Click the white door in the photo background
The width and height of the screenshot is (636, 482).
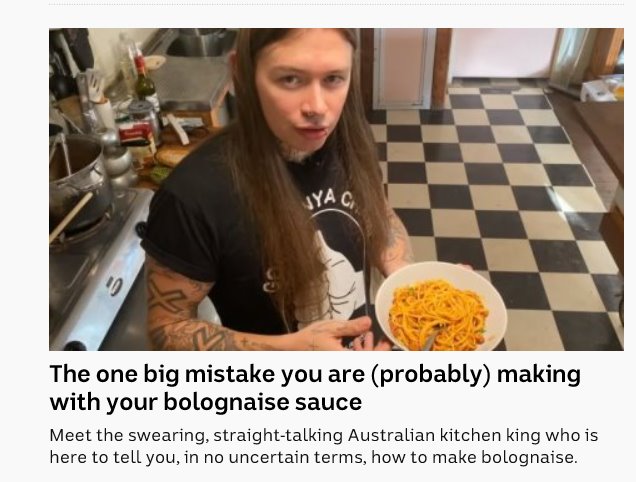coord(403,68)
